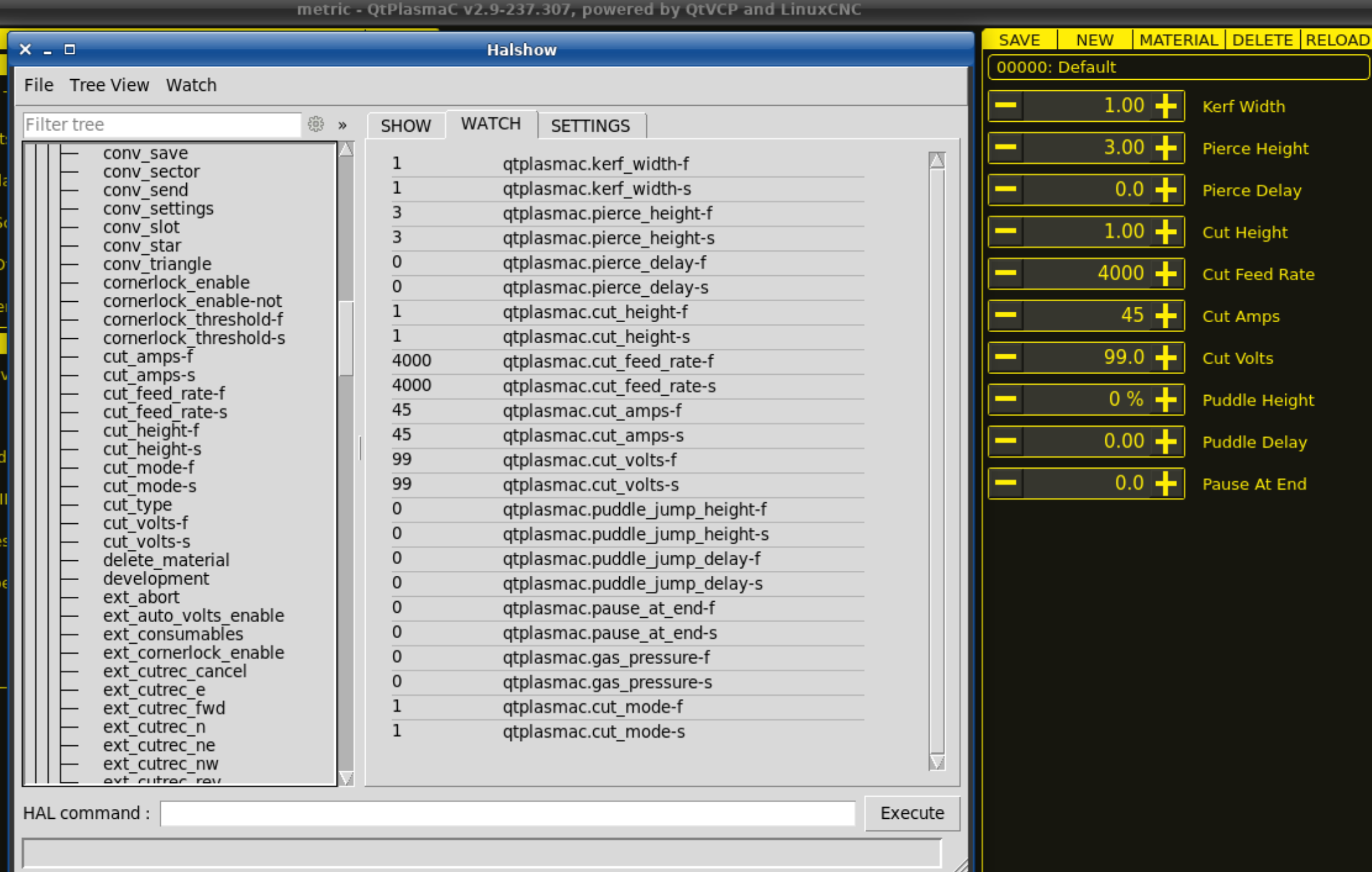Decrease Cut Amps with minus button
The width and height of the screenshot is (1372, 872).
click(x=1006, y=315)
